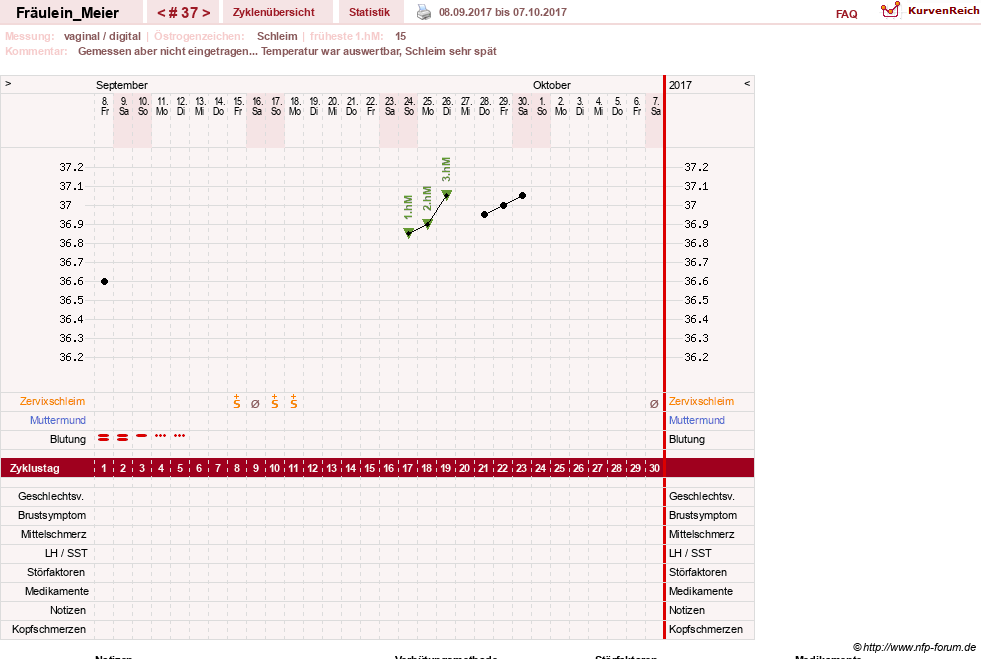This screenshot has width=981, height=659.
Task: Open the Statistik tab
Action: click(x=369, y=12)
